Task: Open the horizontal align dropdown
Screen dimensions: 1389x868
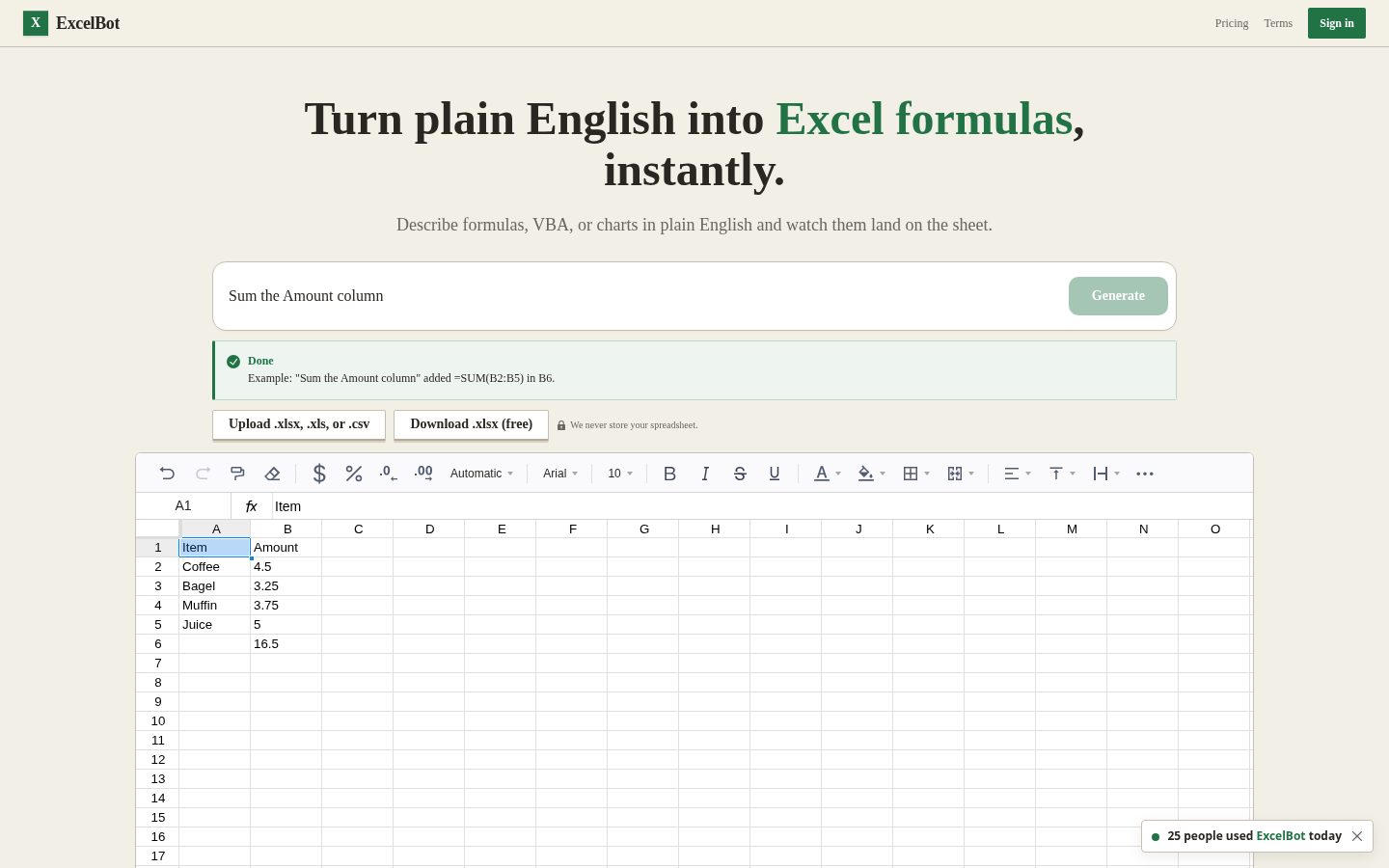Action: (1018, 474)
